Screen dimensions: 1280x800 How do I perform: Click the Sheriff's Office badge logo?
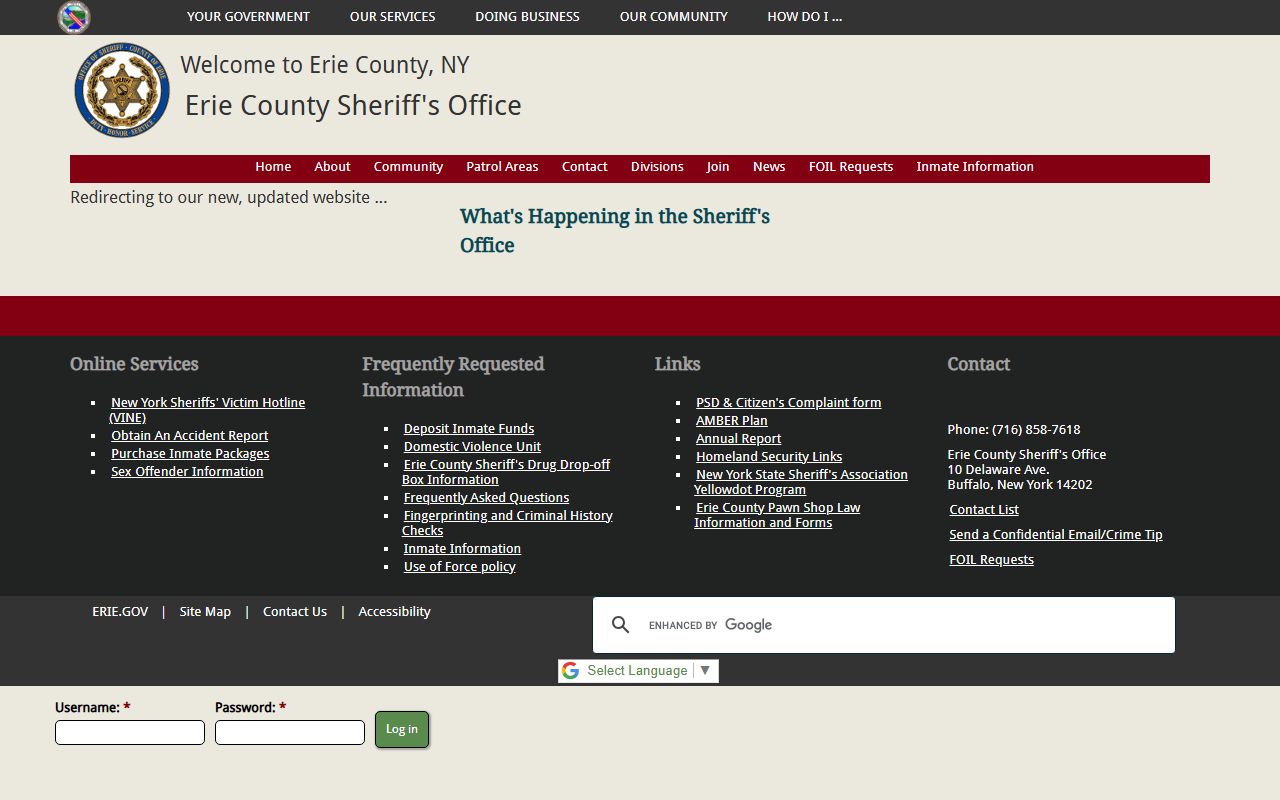[x=122, y=90]
